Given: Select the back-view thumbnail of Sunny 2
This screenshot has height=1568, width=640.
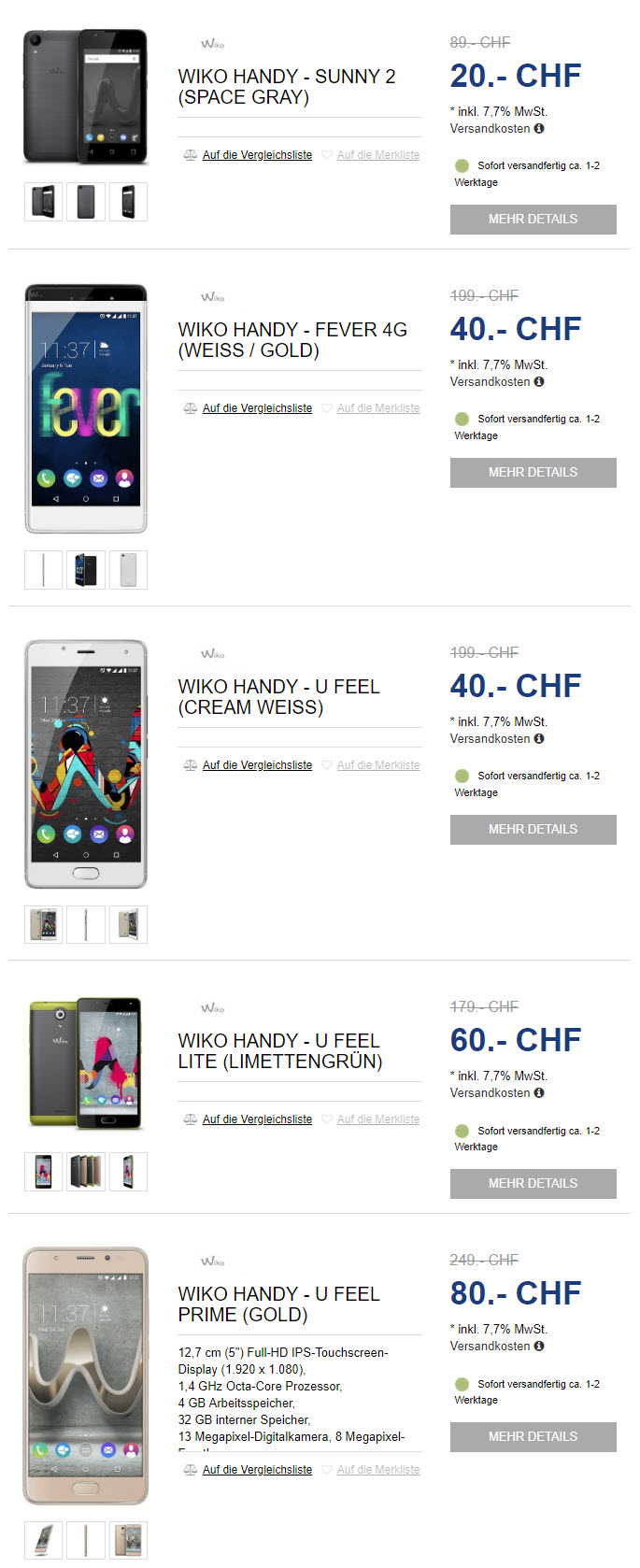Looking at the screenshot, I should point(86,202).
